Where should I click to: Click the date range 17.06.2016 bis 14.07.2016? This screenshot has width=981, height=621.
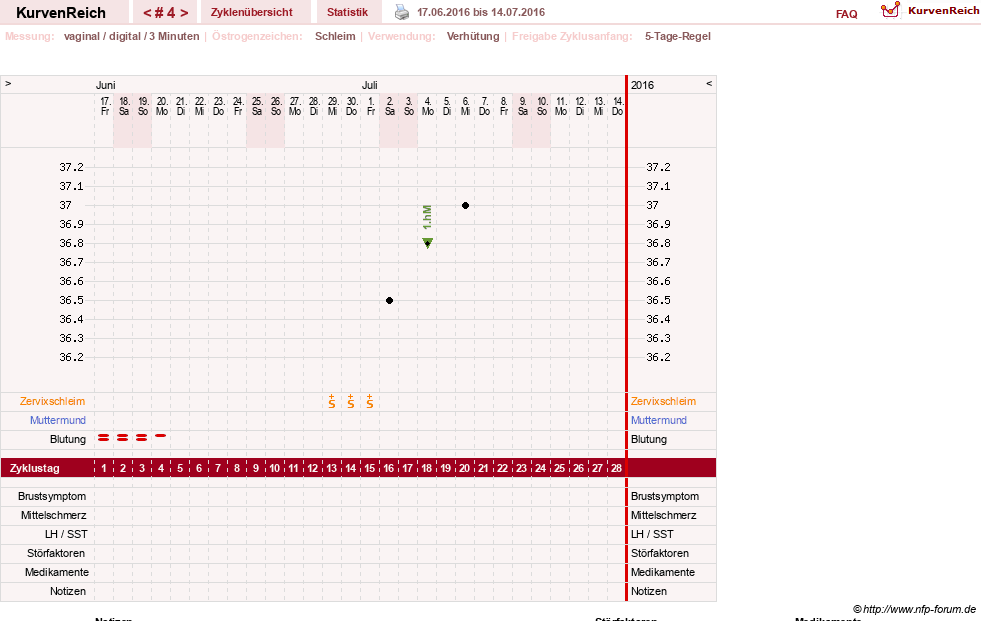coord(480,12)
